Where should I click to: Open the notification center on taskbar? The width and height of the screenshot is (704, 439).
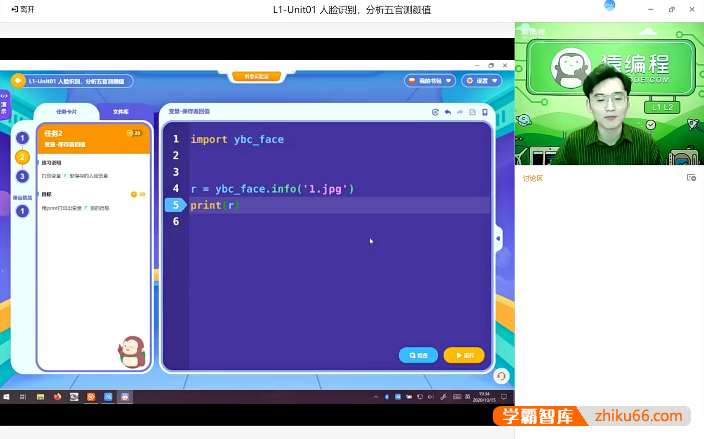click(504, 397)
